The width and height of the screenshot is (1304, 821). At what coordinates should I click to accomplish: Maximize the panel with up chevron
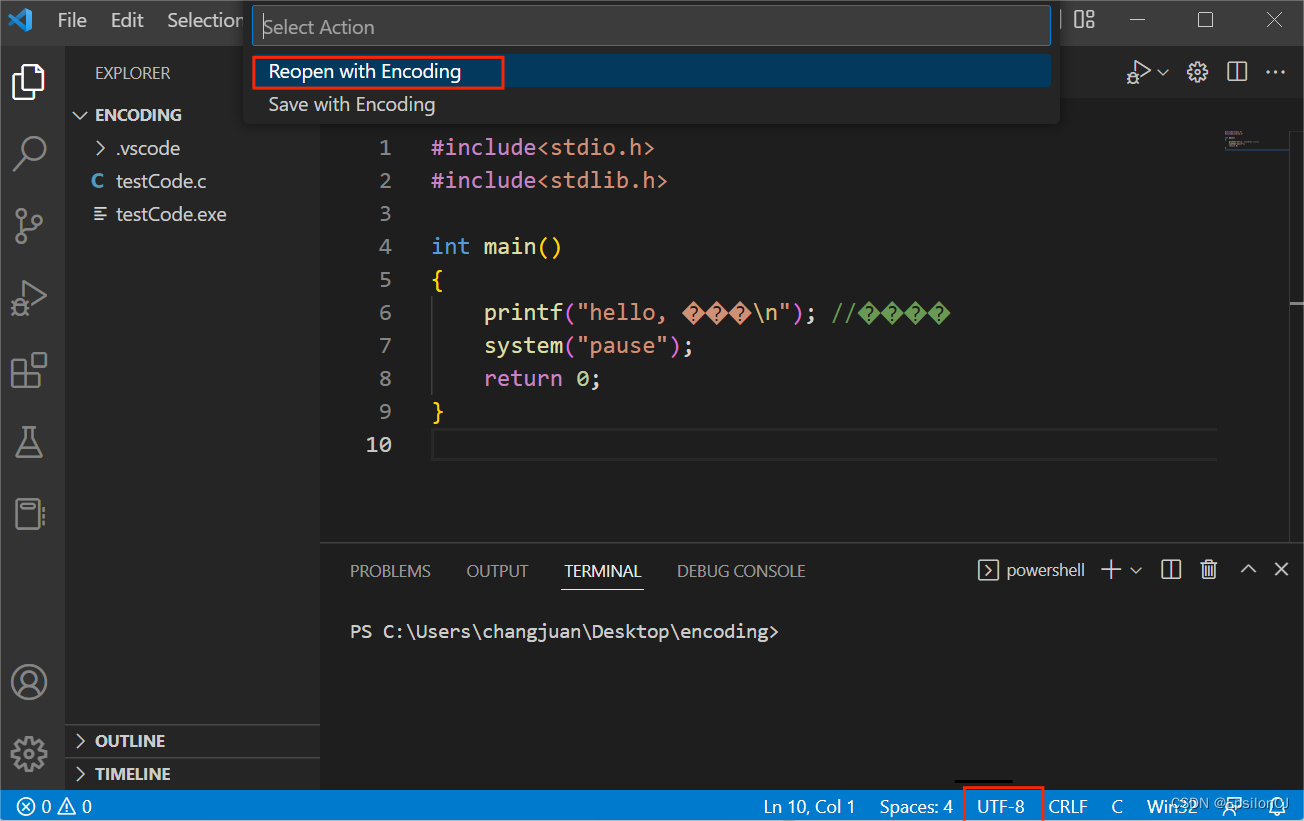1248,569
